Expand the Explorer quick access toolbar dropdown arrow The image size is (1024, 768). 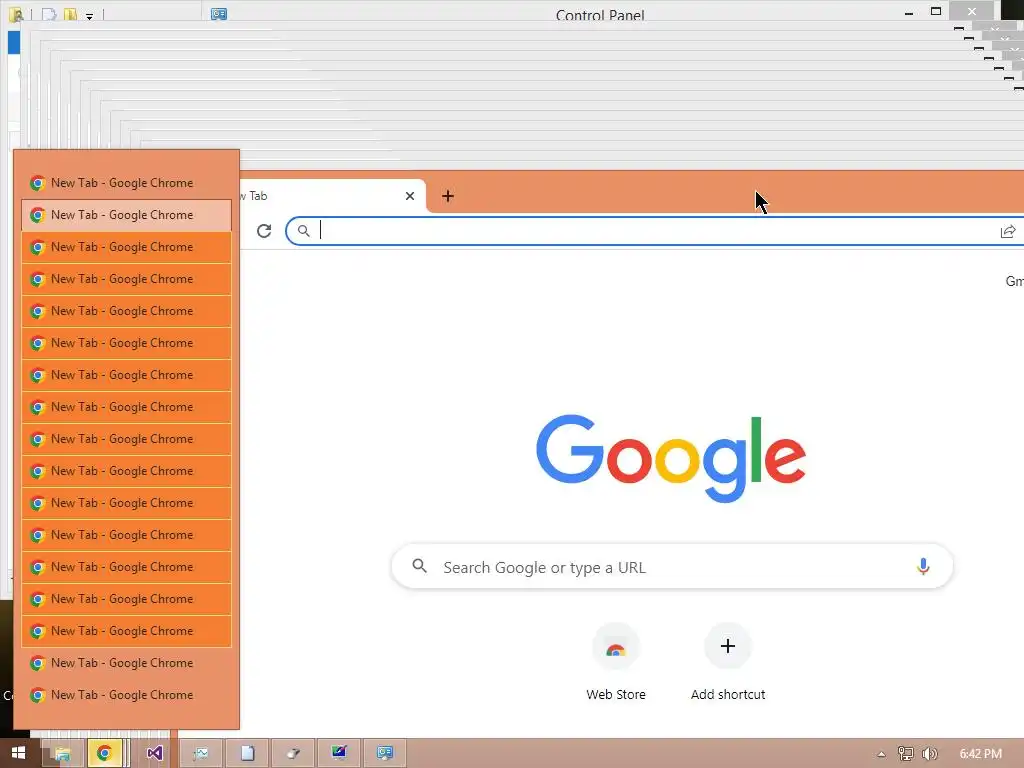coord(89,16)
